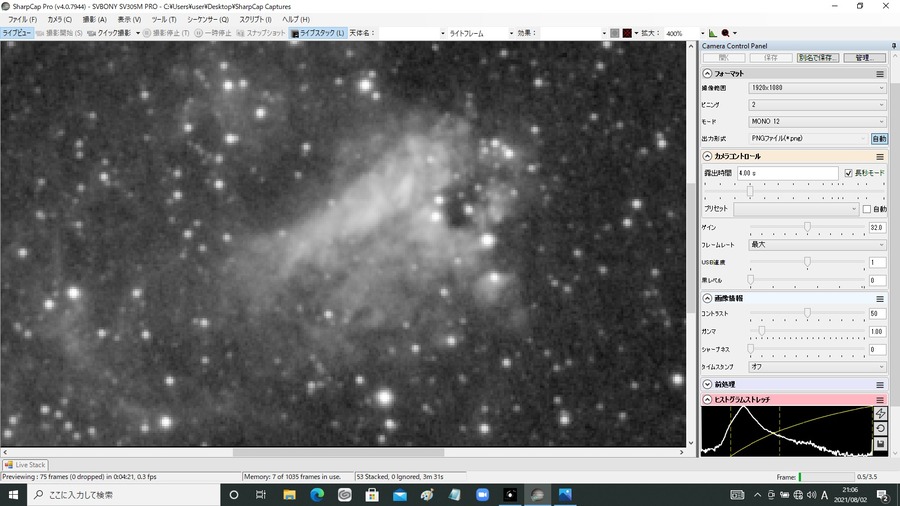Click 別名で保存 save-as button
This screenshot has height=506, width=900.
pyautogui.click(x=818, y=58)
